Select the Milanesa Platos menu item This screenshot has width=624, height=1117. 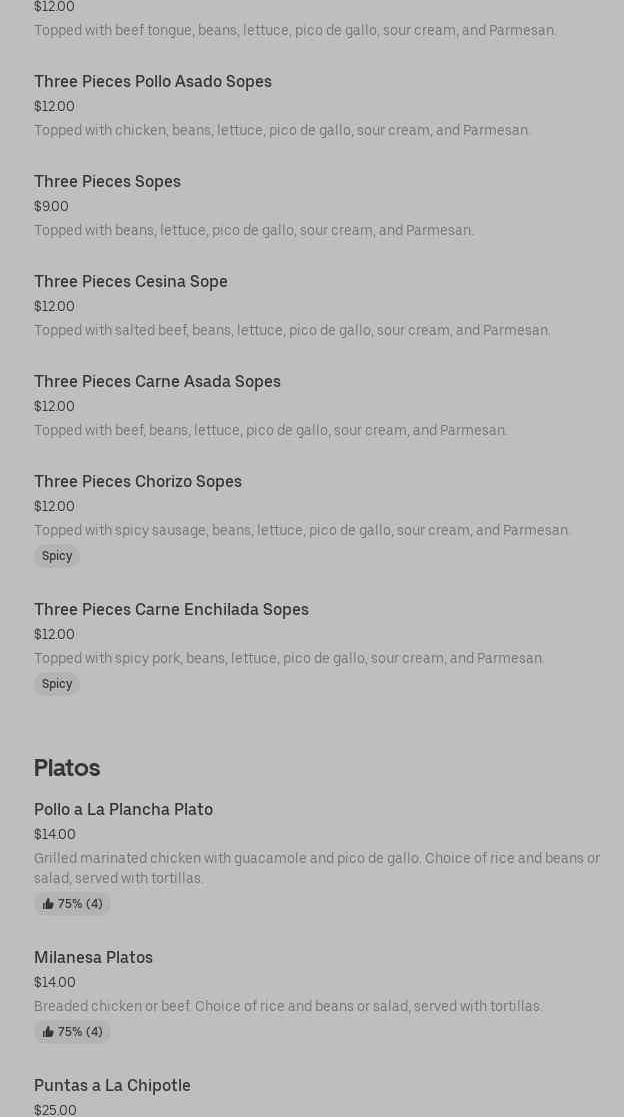pyautogui.click(x=93, y=958)
